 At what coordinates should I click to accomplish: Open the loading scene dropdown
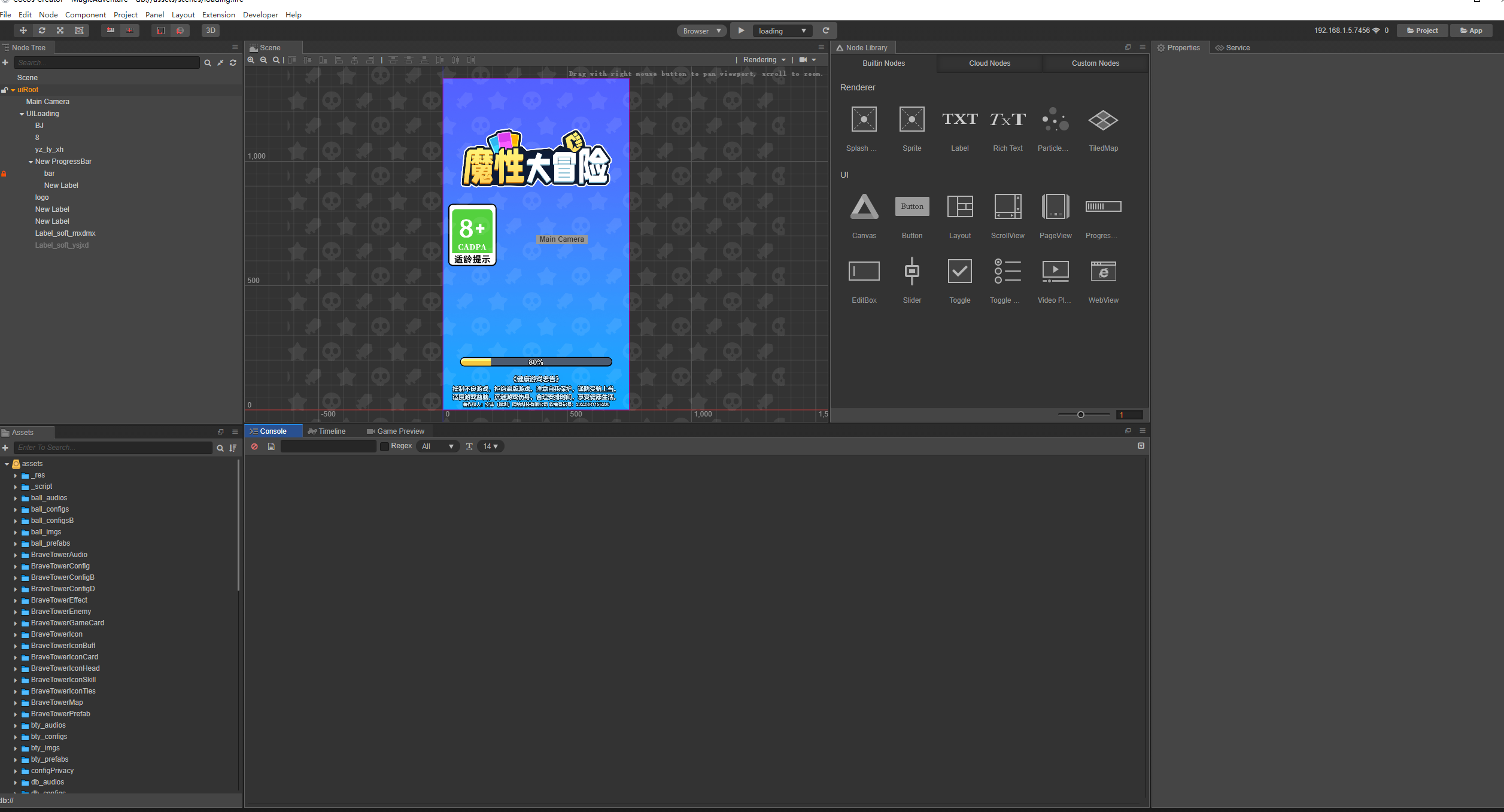[782, 31]
